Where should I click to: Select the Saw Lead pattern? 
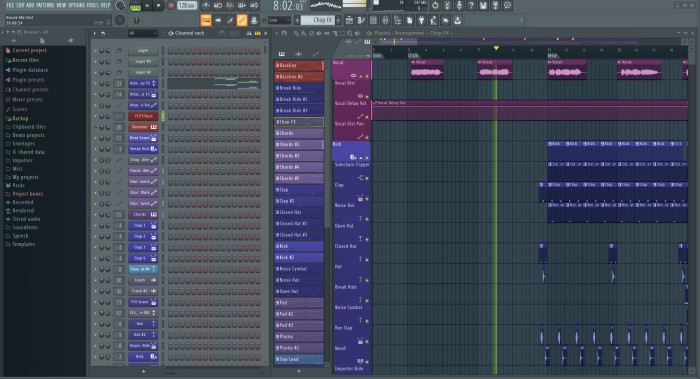tap(299, 359)
